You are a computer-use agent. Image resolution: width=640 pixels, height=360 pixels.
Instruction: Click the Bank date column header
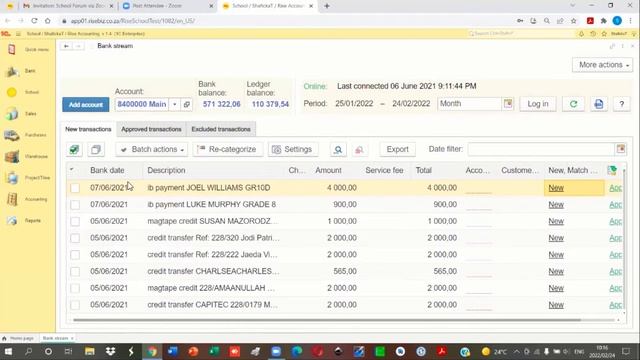coord(107,170)
